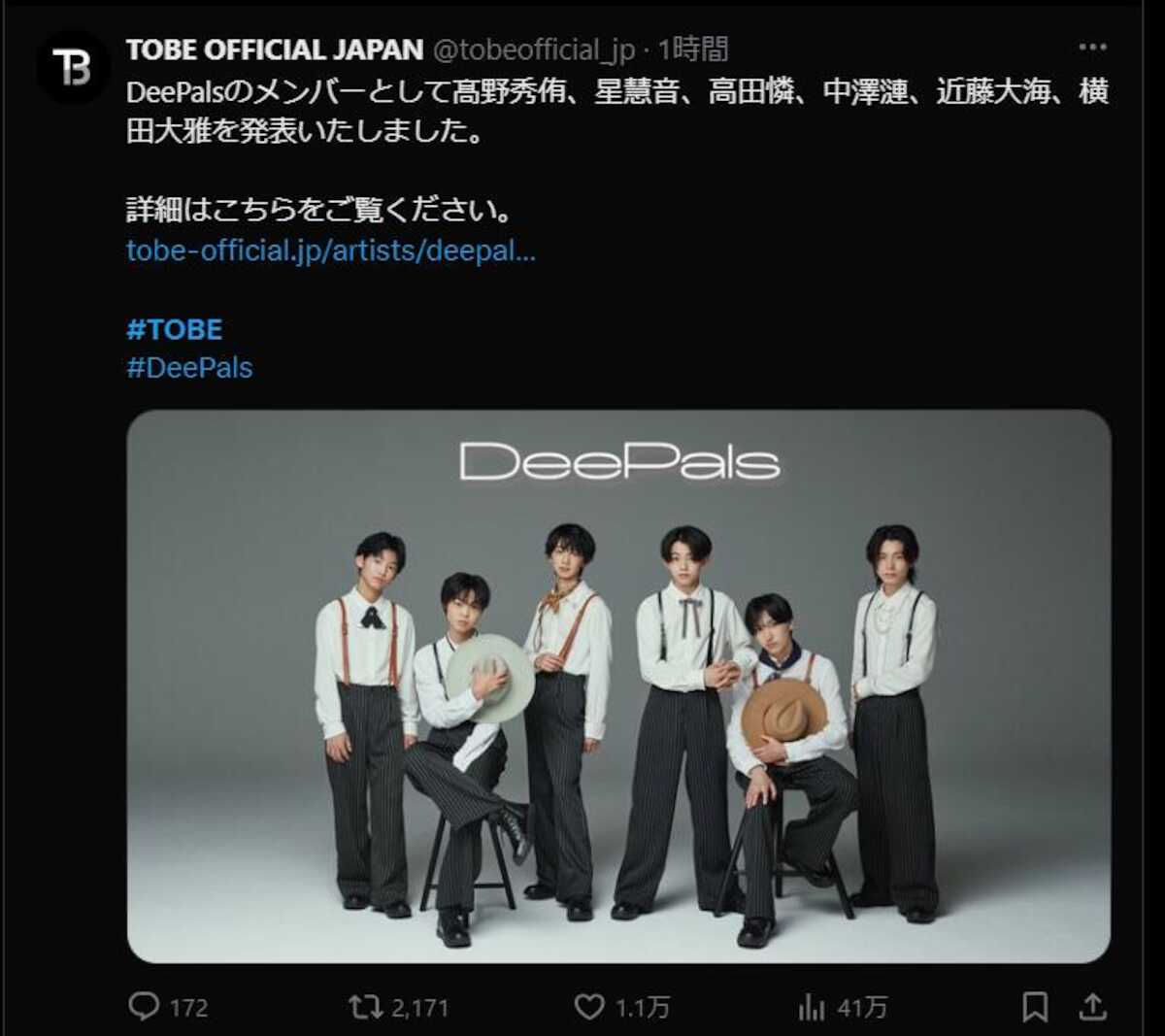The image size is (1165, 1036).
Task: Like the post with the heart icon
Action: coord(589,1007)
